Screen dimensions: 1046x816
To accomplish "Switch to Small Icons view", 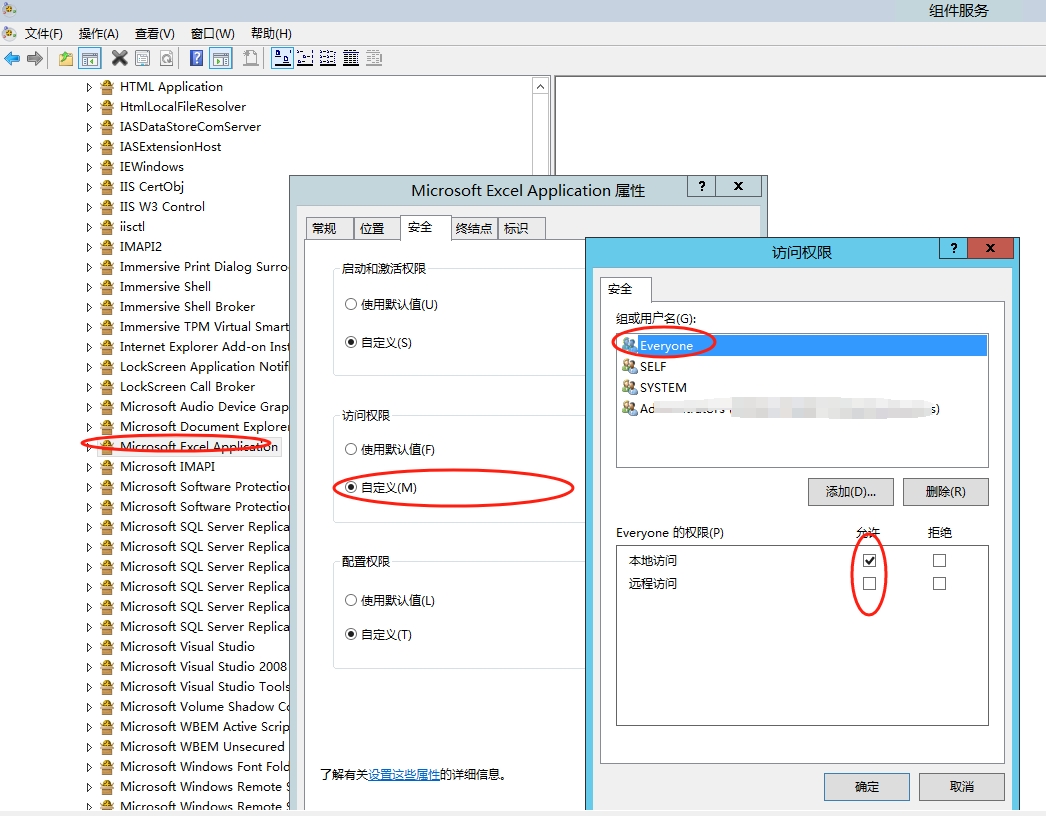I will click(x=306, y=59).
